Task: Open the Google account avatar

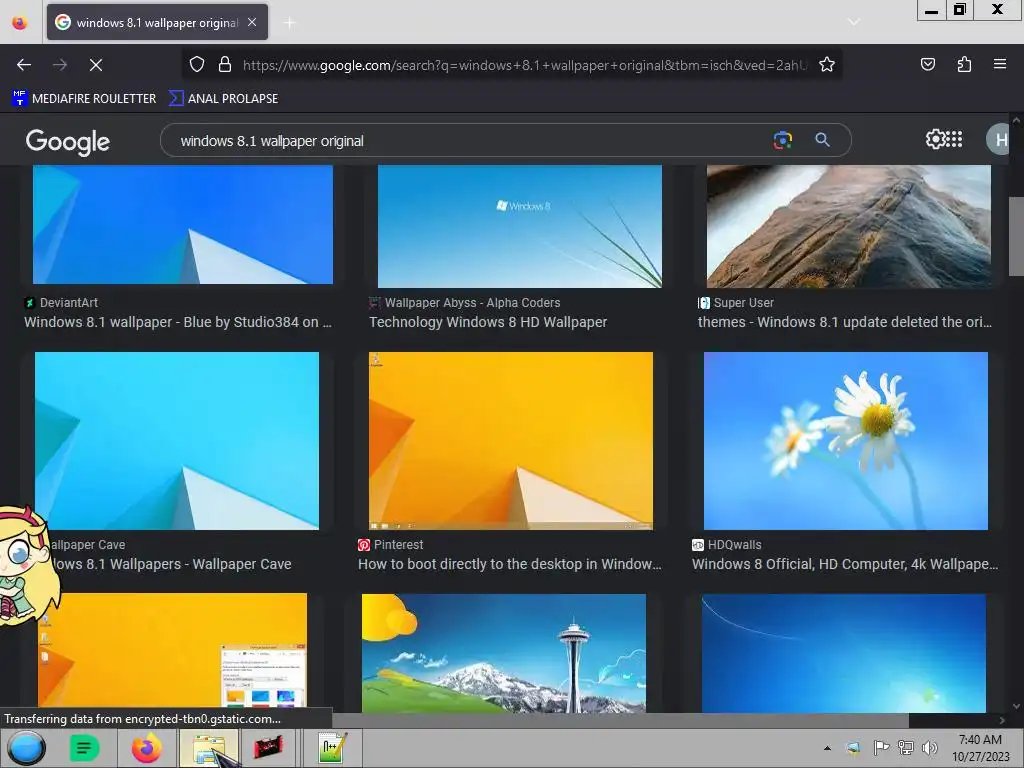Action: pyautogui.click(x=998, y=140)
